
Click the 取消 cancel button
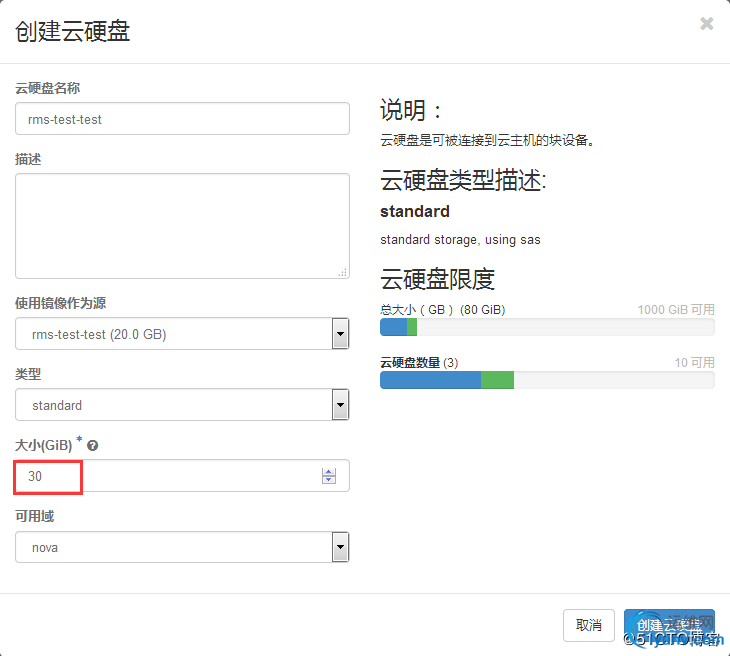click(589, 625)
